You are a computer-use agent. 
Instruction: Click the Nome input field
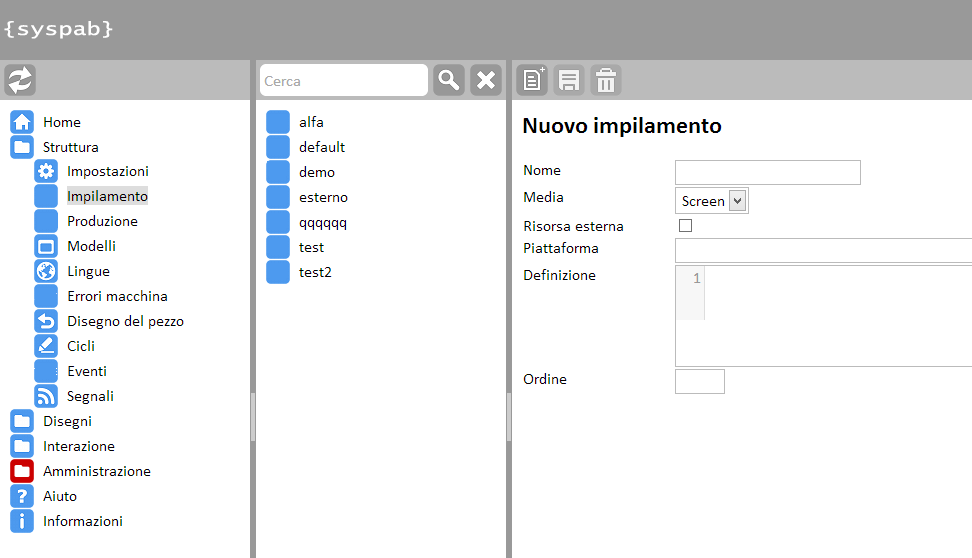pyautogui.click(x=767, y=172)
